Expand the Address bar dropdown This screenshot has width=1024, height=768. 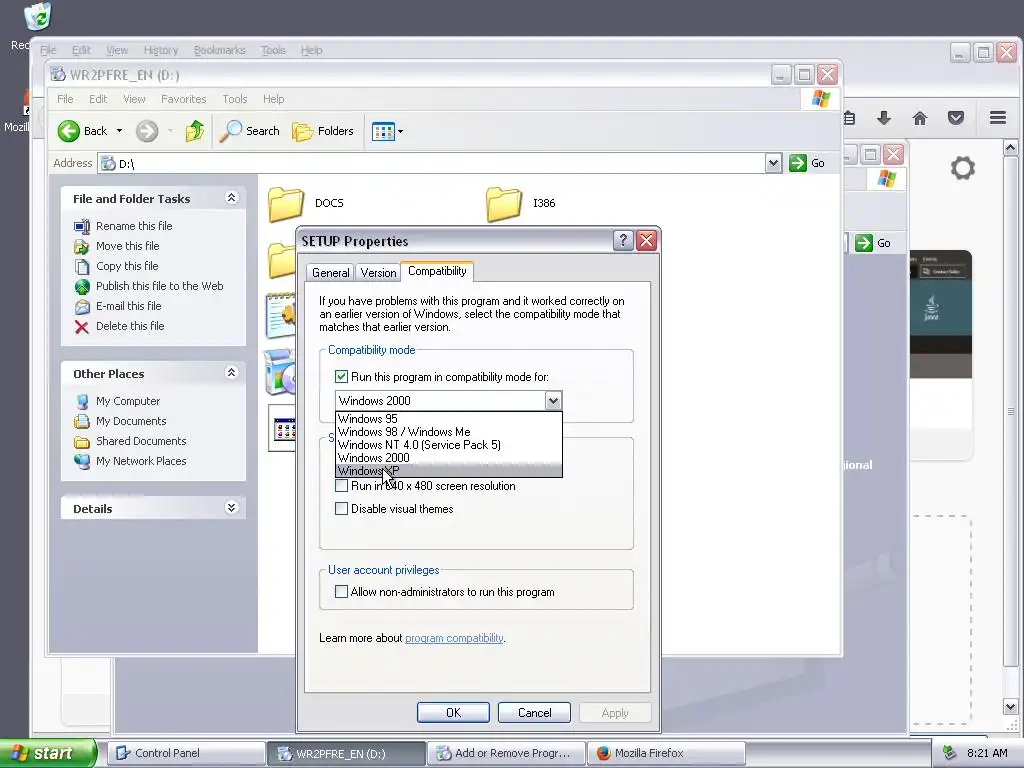pos(773,163)
